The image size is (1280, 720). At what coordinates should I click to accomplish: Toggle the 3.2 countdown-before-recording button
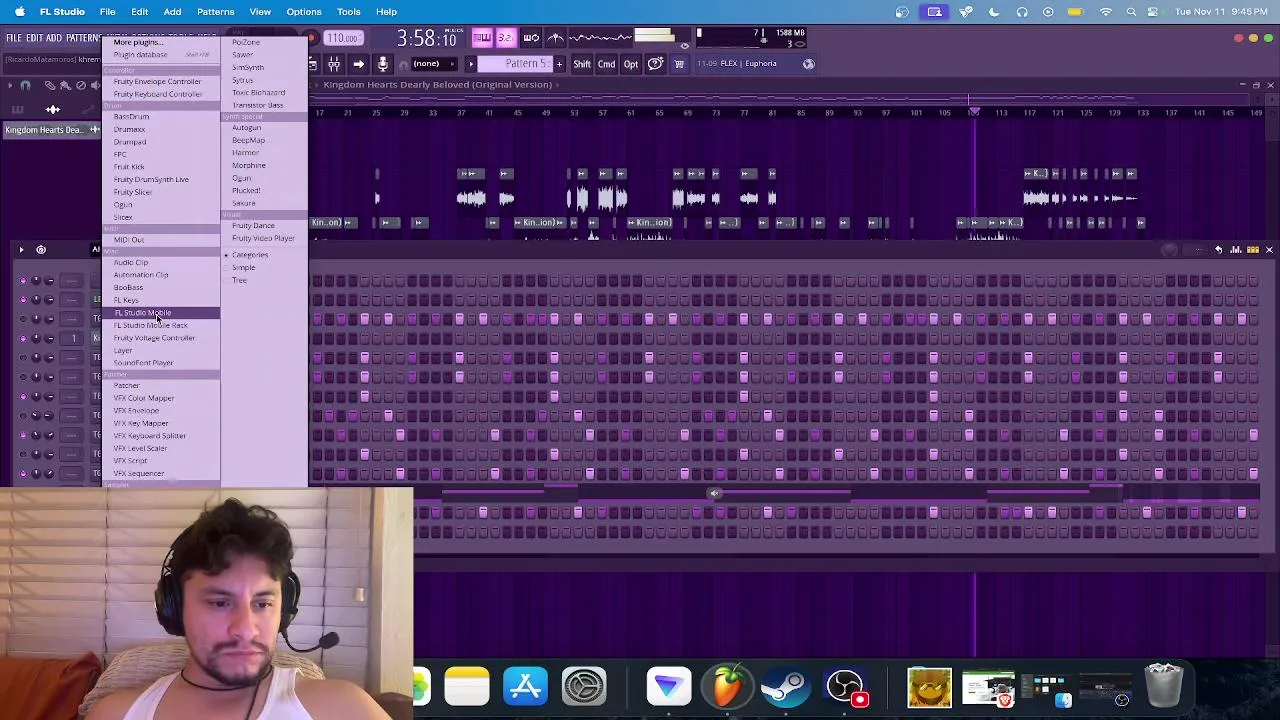coord(505,38)
